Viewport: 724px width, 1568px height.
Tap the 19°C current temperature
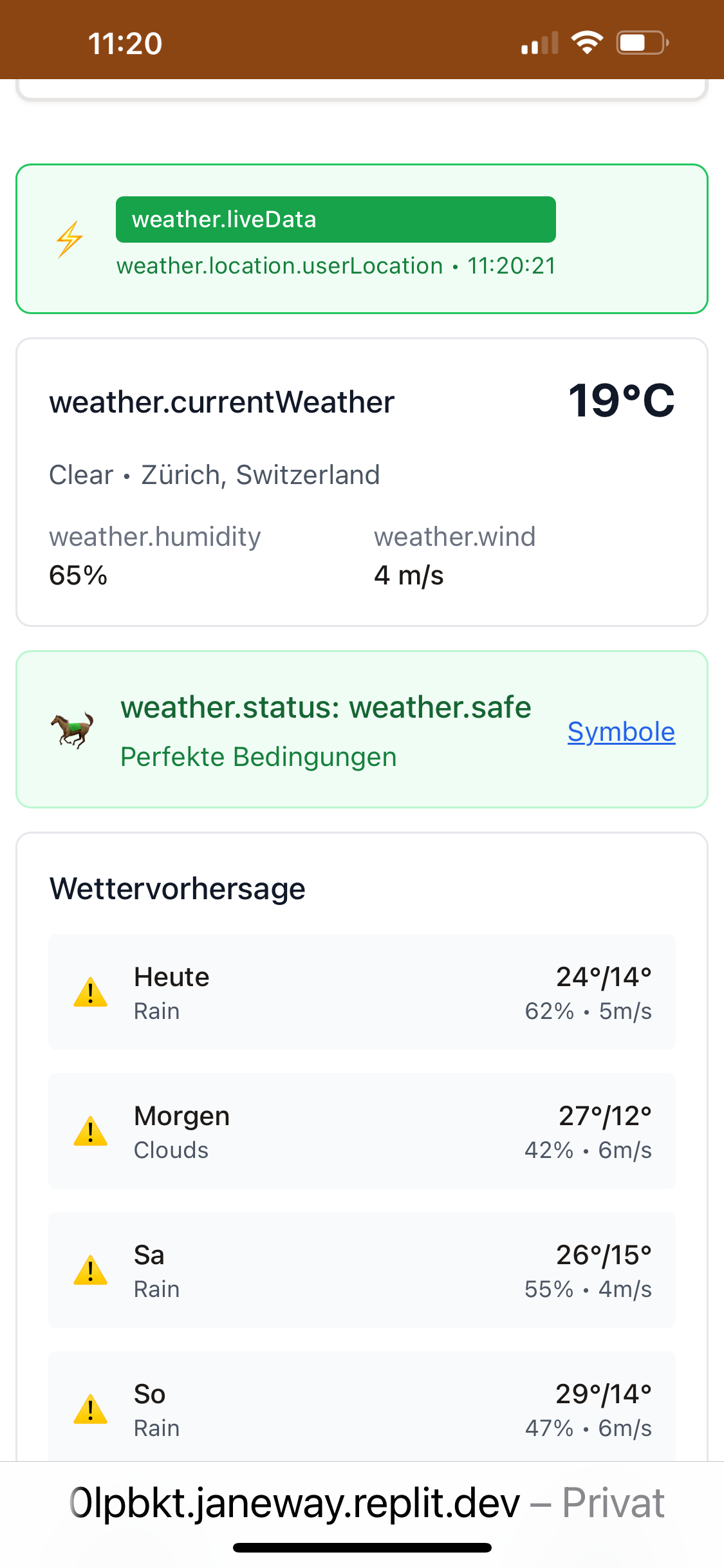[x=621, y=401]
